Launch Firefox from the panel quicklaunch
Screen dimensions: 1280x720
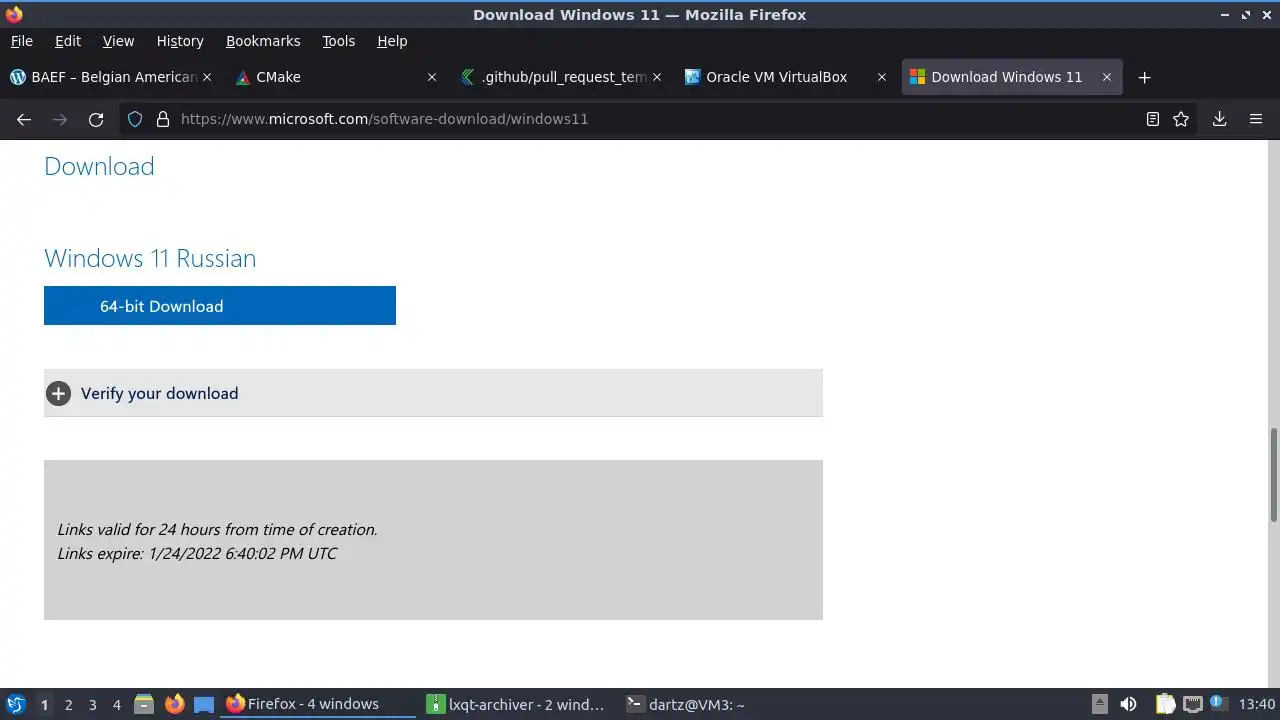[x=174, y=704]
